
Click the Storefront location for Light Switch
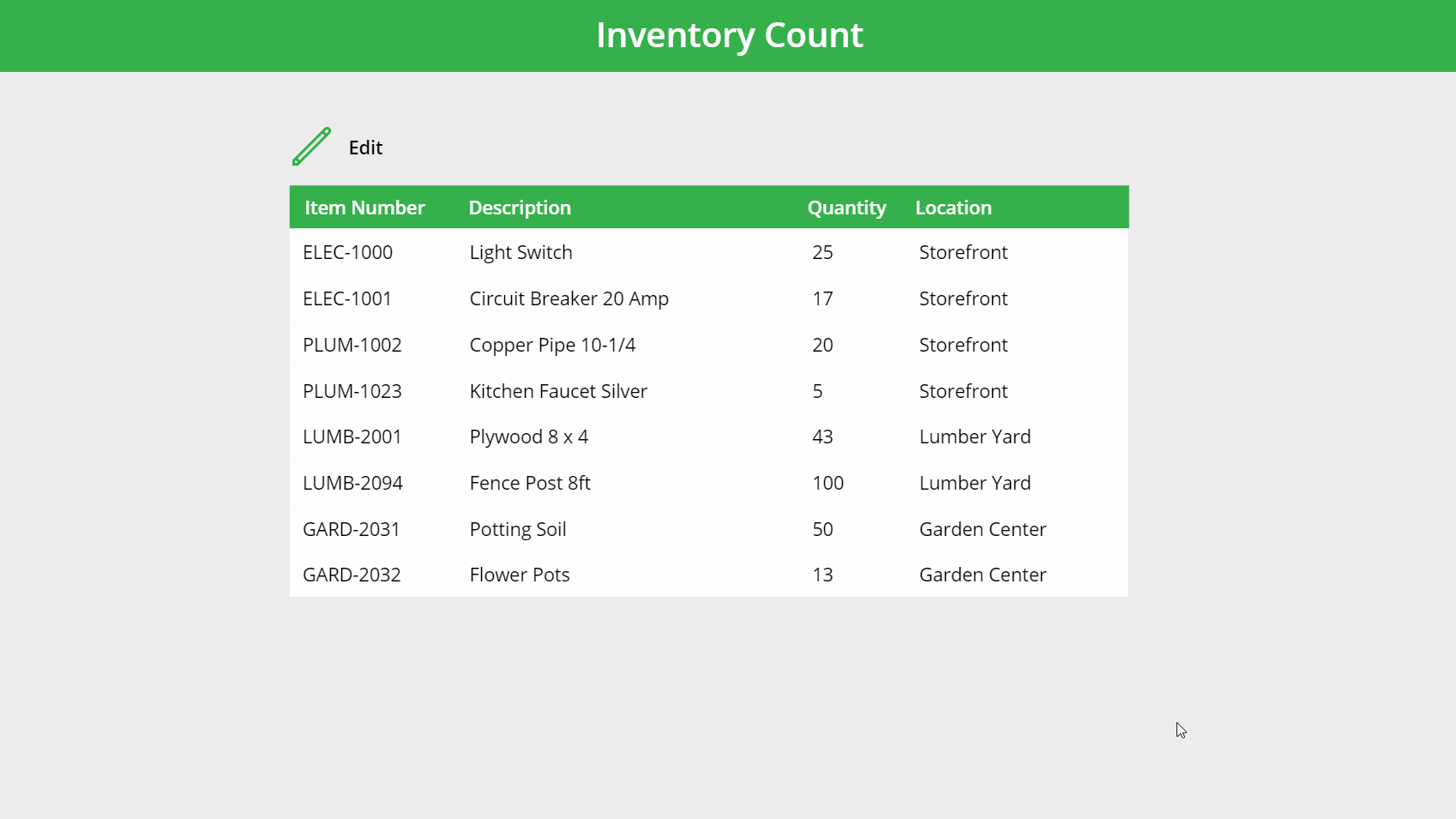coord(963,252)
